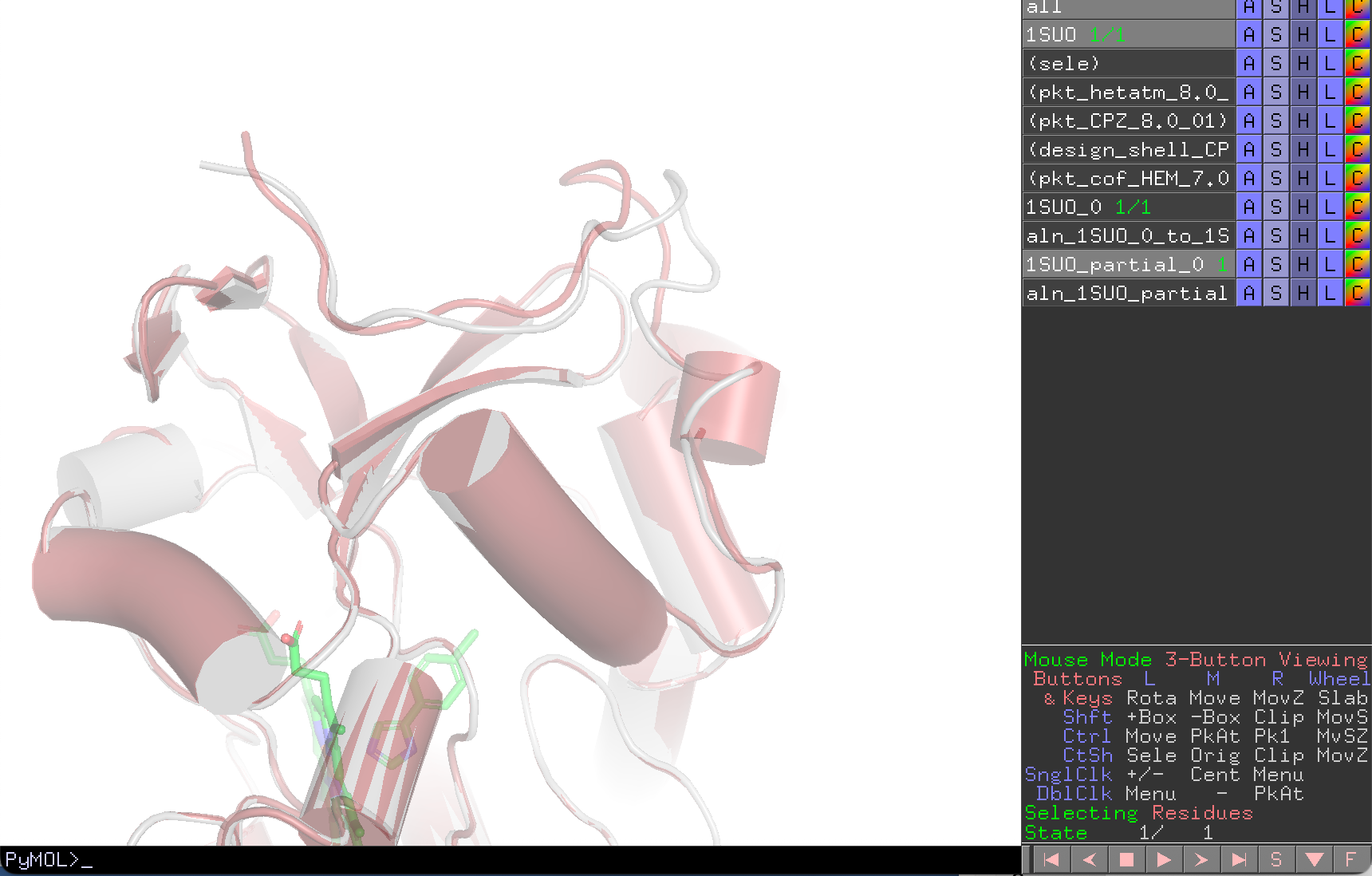
Task: Open Label menu for 1SU0_0
Action: coord(1330,207)
